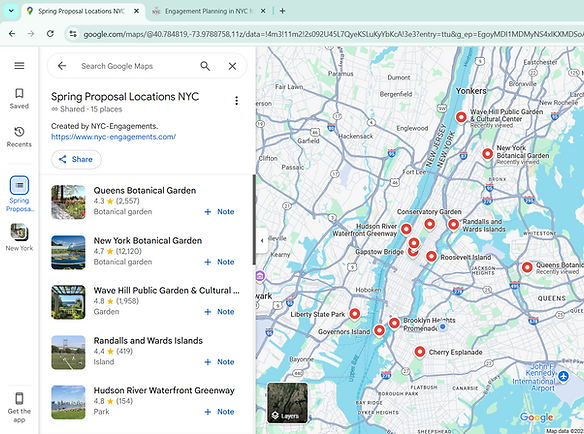584x434 pixels.
Task: Select Wave Hill Public Garden & Cultural title
Action: click(166, 291)
